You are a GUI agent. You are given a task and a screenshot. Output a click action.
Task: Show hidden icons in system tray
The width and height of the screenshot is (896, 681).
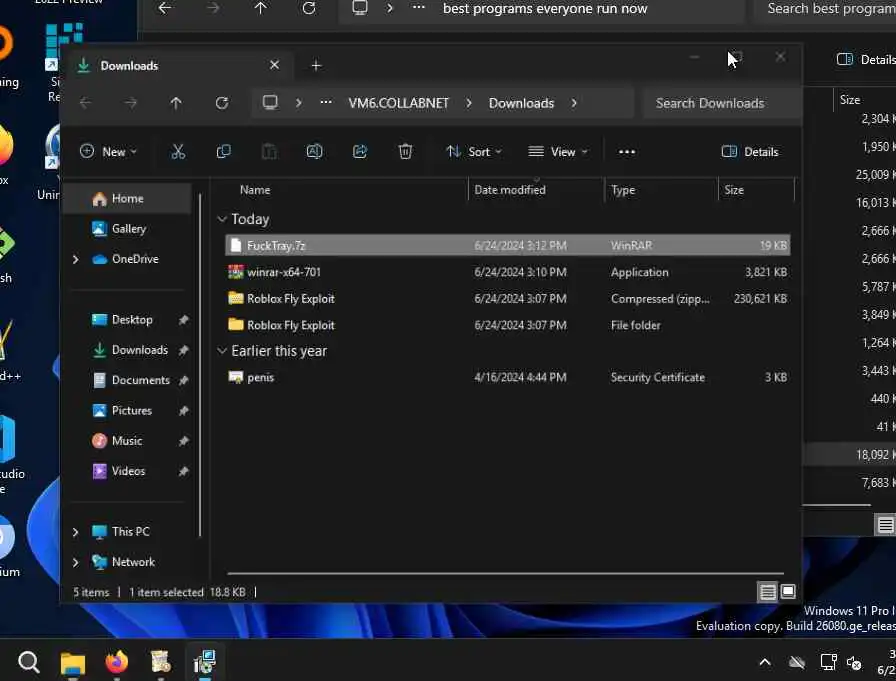(765, 663)
